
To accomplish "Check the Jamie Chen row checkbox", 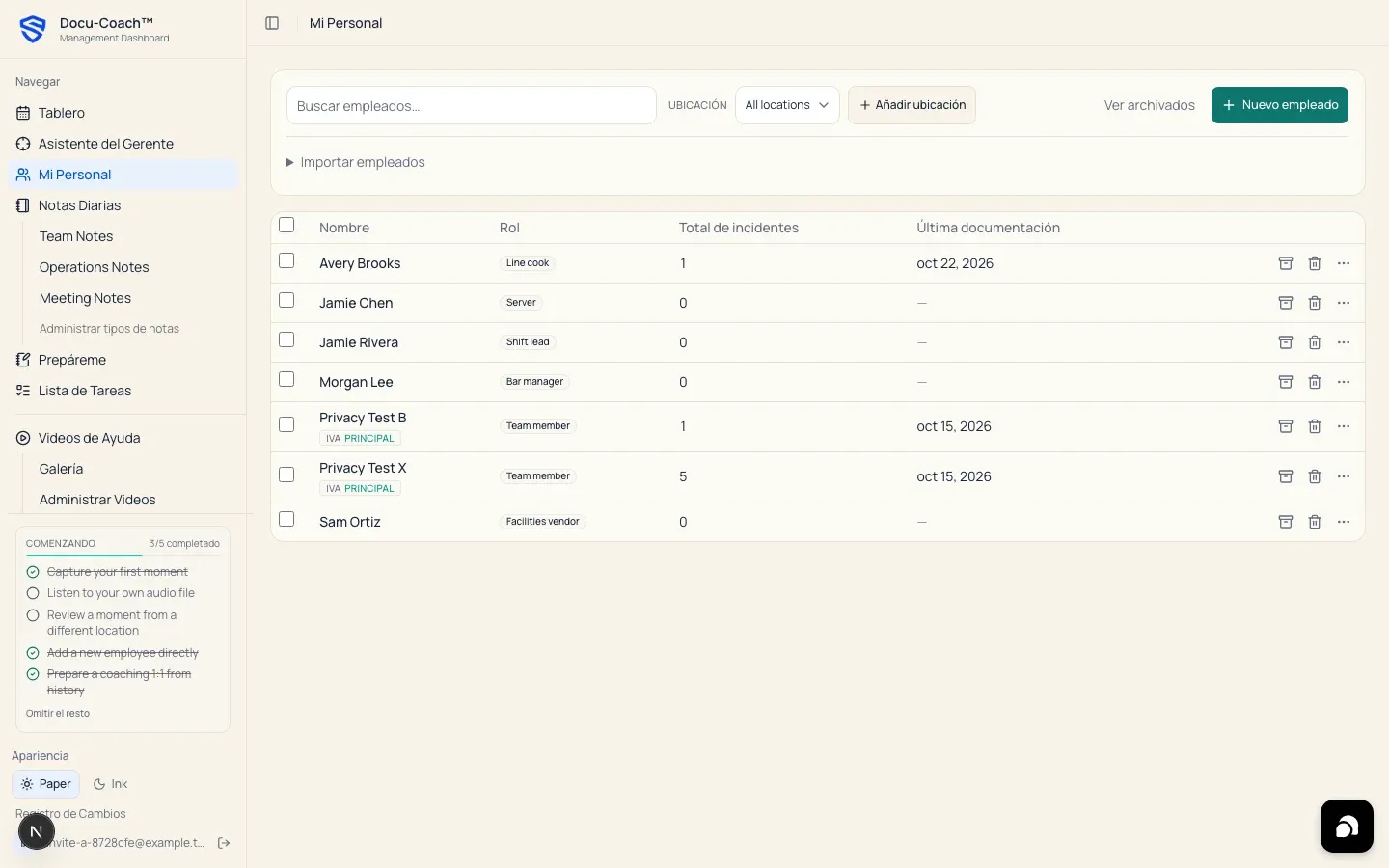I will 286,300.
